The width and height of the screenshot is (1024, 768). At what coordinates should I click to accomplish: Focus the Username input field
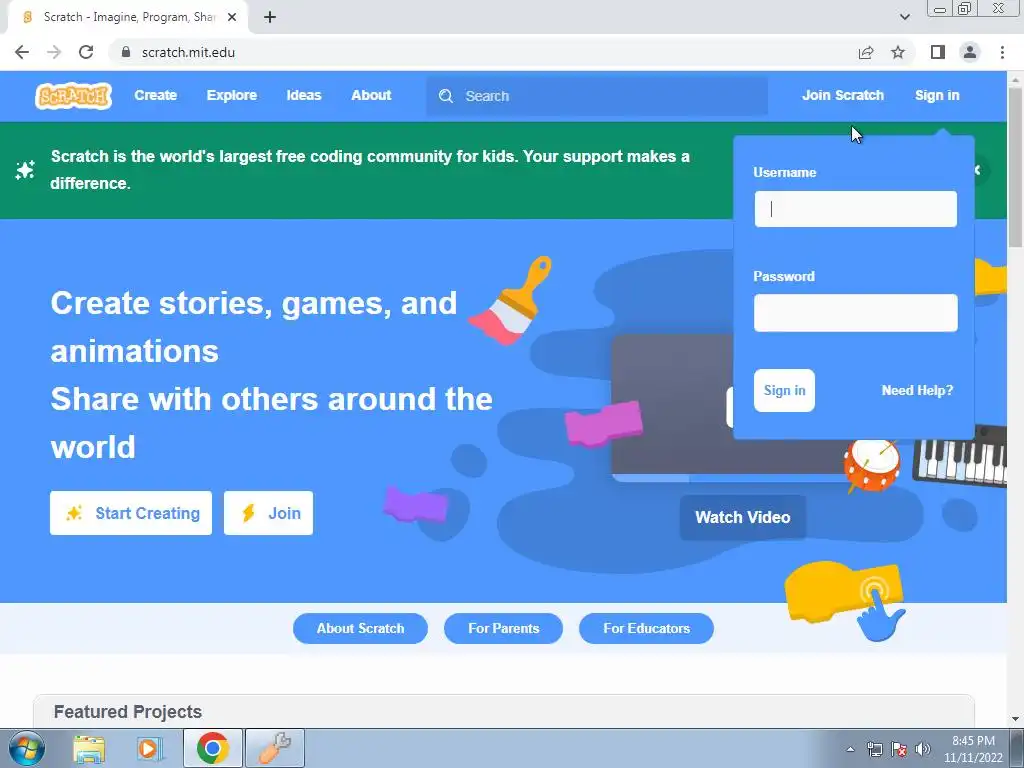(x=856, y=209)
